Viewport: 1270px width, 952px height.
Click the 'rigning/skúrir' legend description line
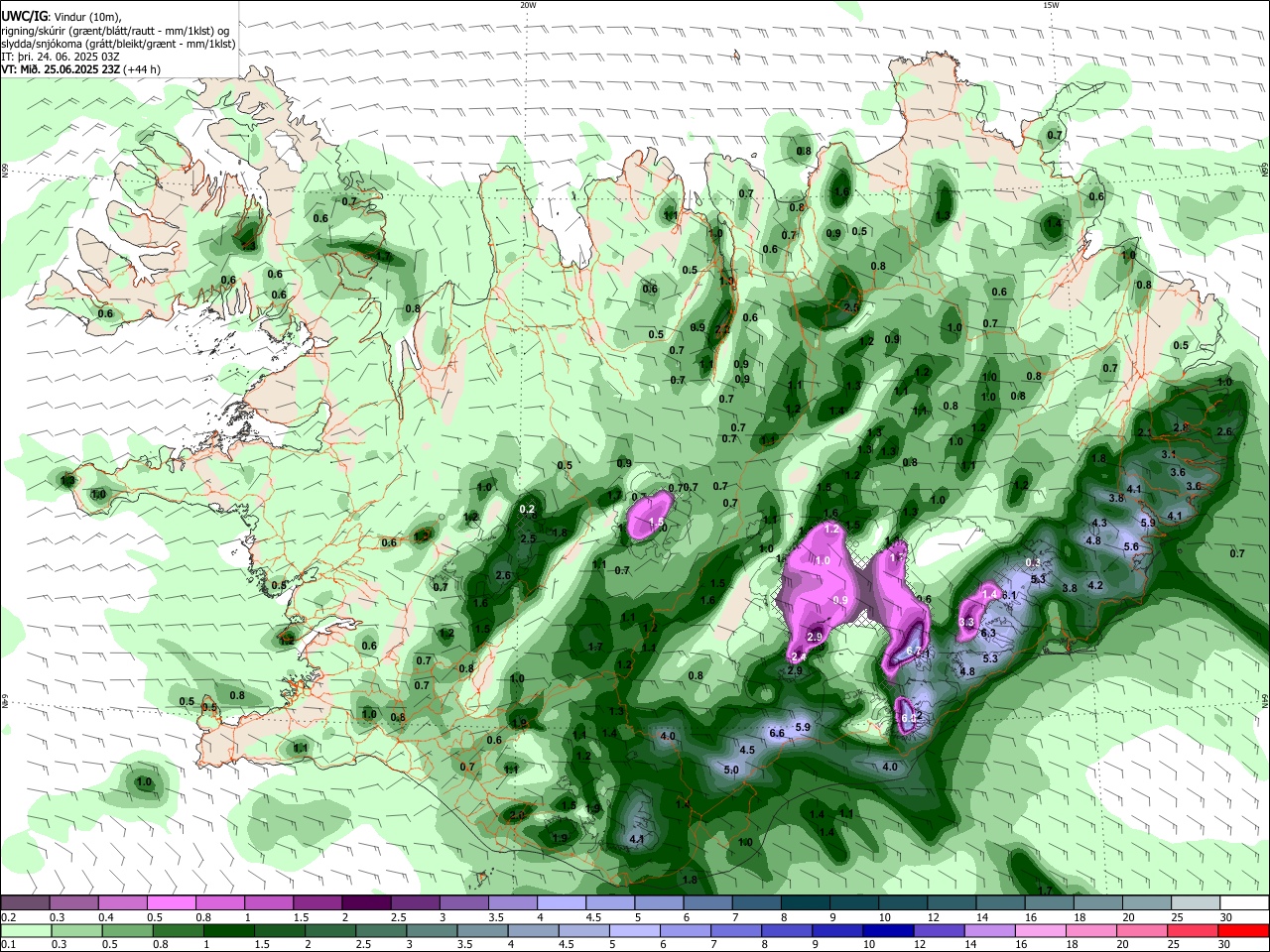(x=117, y=31)
